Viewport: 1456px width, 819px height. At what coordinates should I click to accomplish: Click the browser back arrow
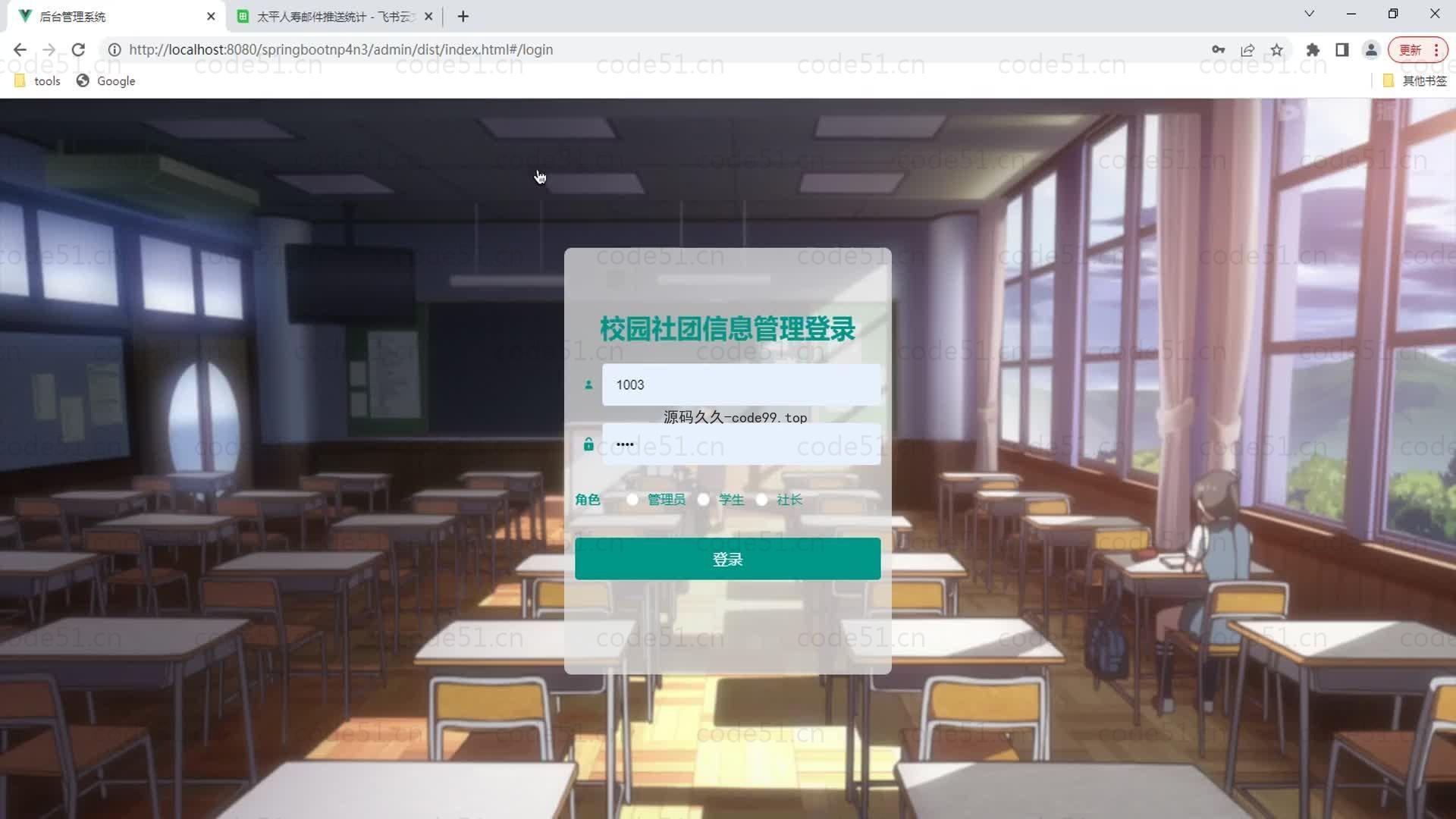click(20, 50)
